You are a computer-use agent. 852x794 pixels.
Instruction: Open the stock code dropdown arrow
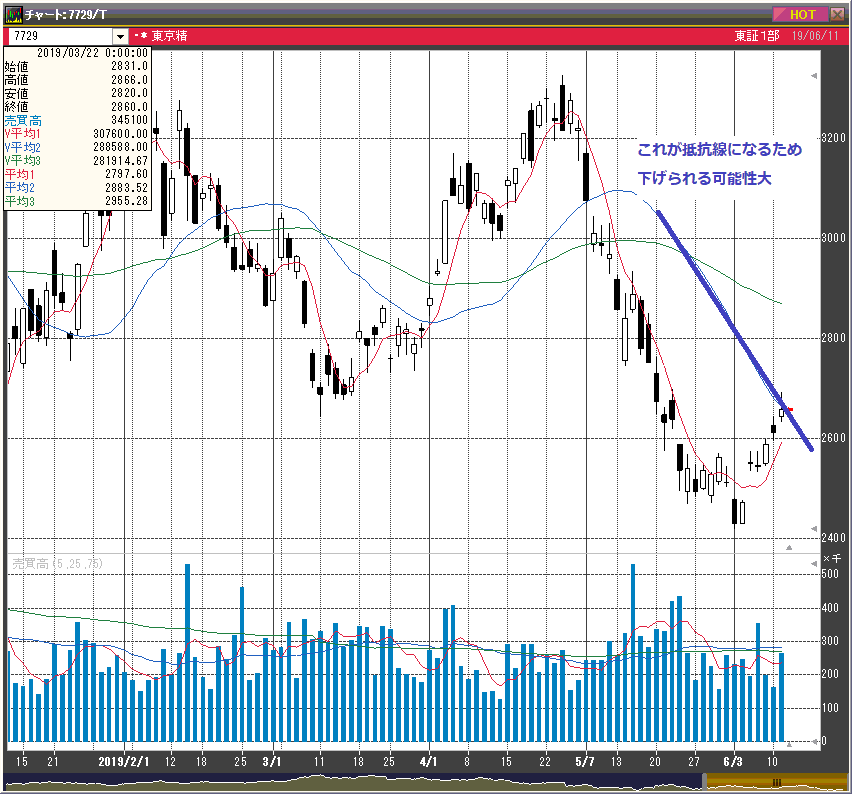point(120,36)
